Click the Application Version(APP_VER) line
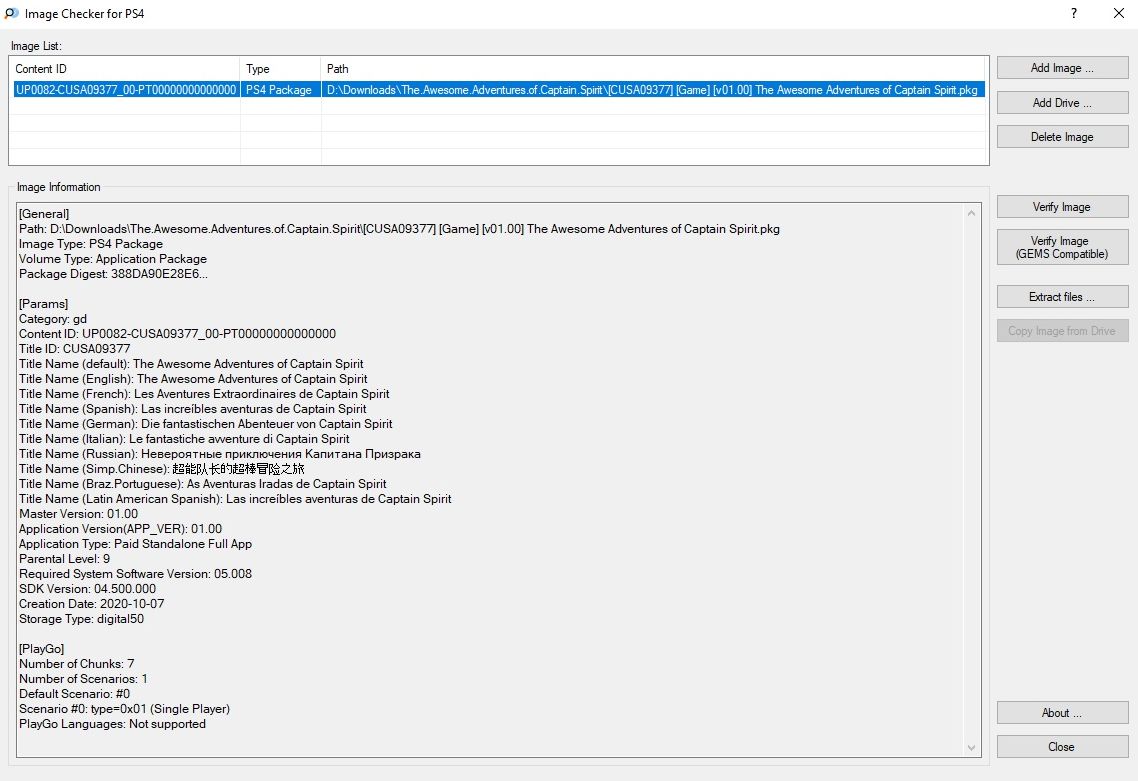The width and height of the screenshot is (1138, 781). point(120,529)
